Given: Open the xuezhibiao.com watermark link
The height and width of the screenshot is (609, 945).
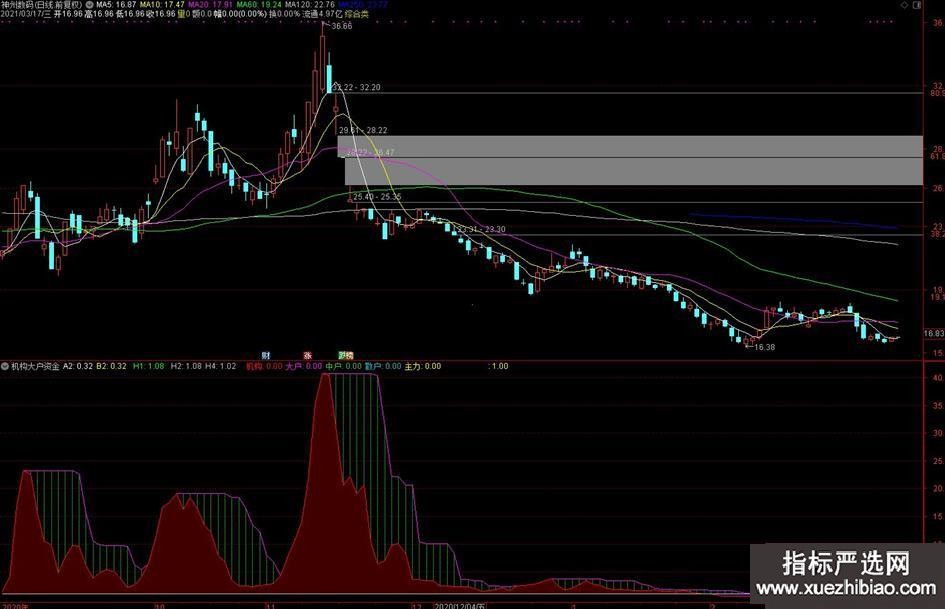Looking at the screenshot, I should coord(846,590).
